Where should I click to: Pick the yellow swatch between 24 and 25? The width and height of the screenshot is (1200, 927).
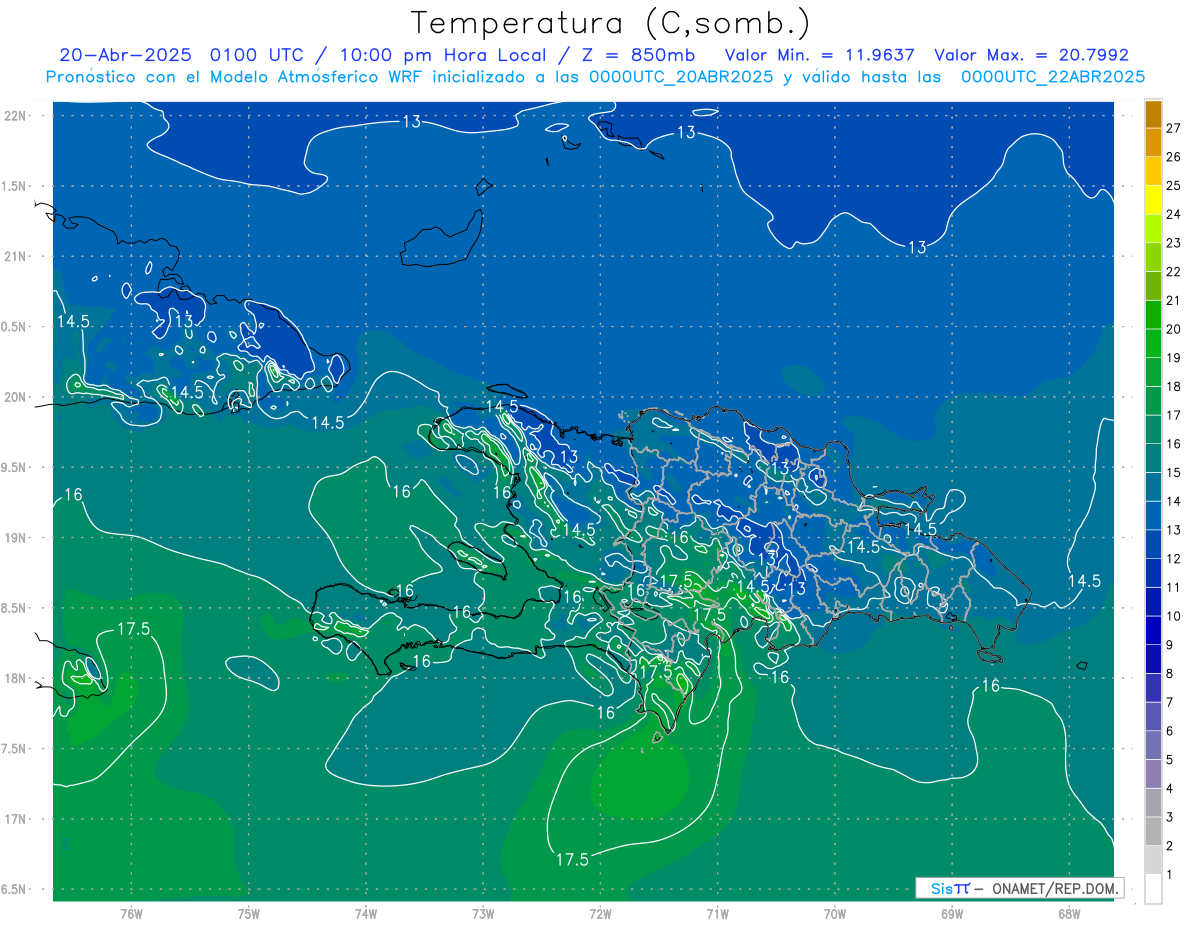[x=1153, y=201]
